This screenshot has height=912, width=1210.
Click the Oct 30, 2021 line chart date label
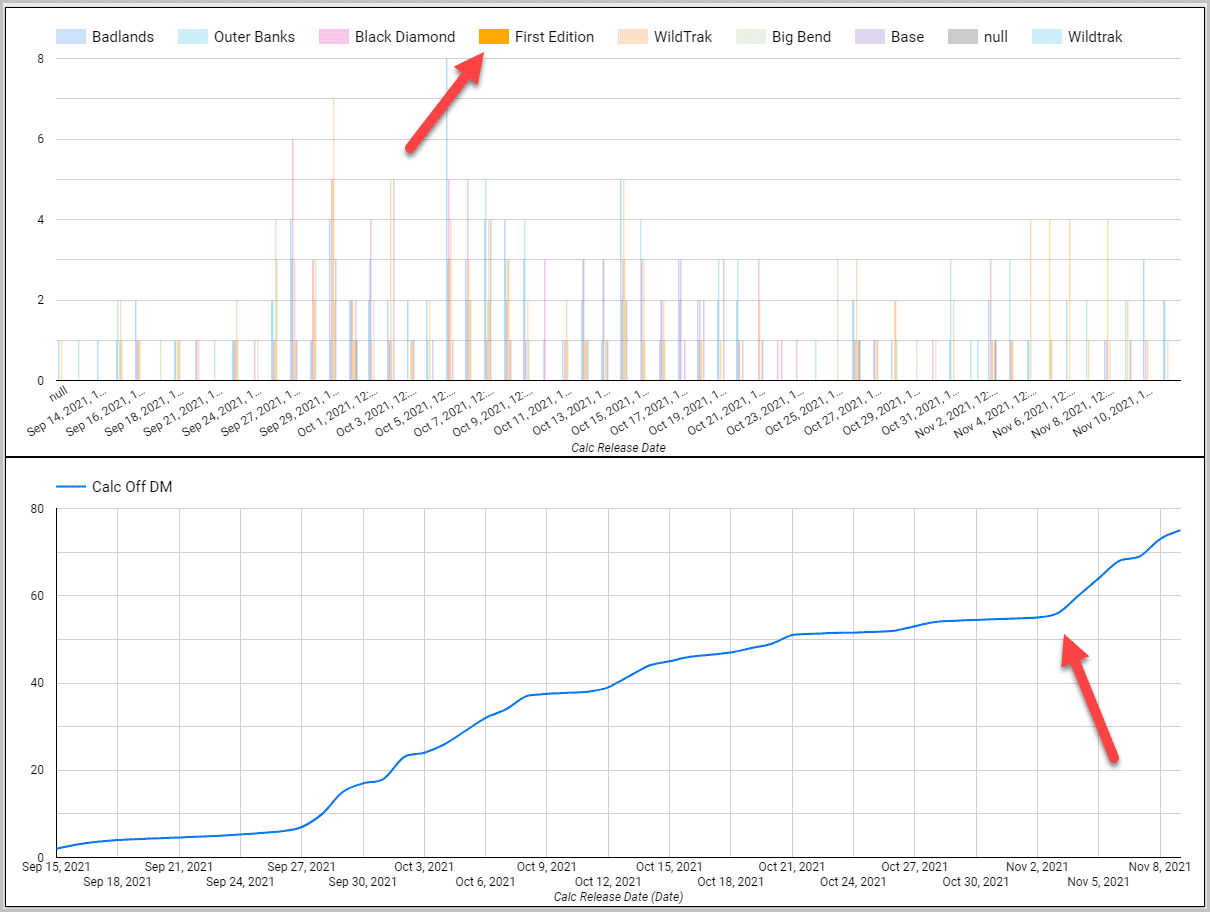pyautogui.click(x=976, y=882)
